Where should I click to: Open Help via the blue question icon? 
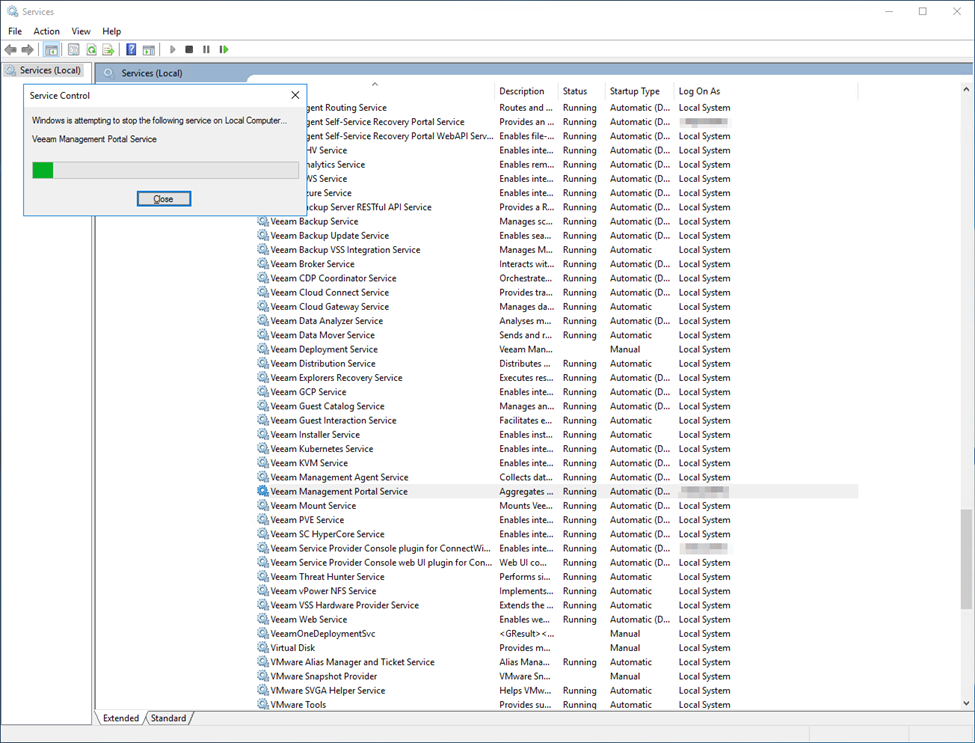coord(131,49)
